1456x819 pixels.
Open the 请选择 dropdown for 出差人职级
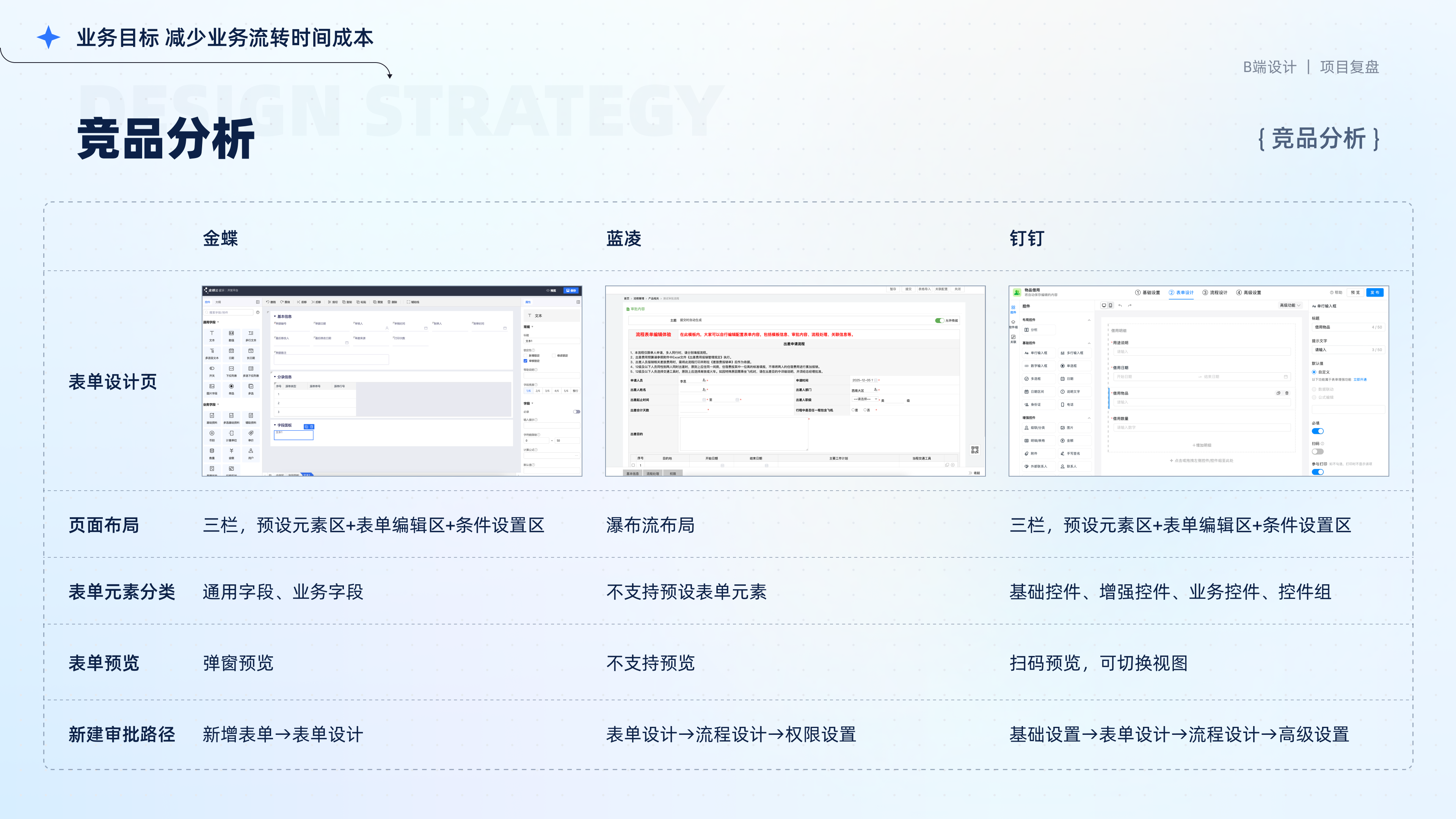(865, 400)
